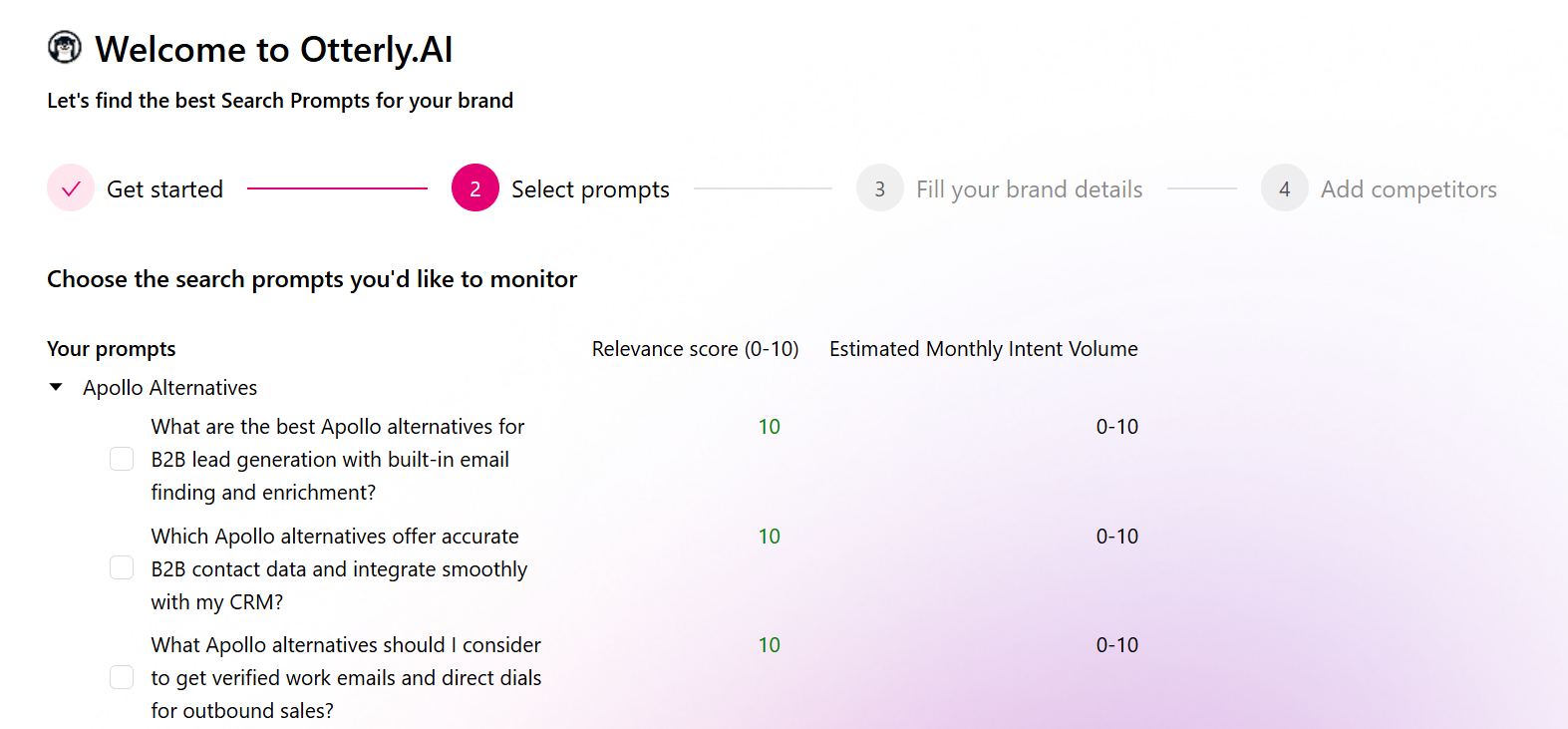The width and height of the screenshot is (1568, 729).
Task: Check the B2B lead generation prompt checkbox
Action: [122, 459]
